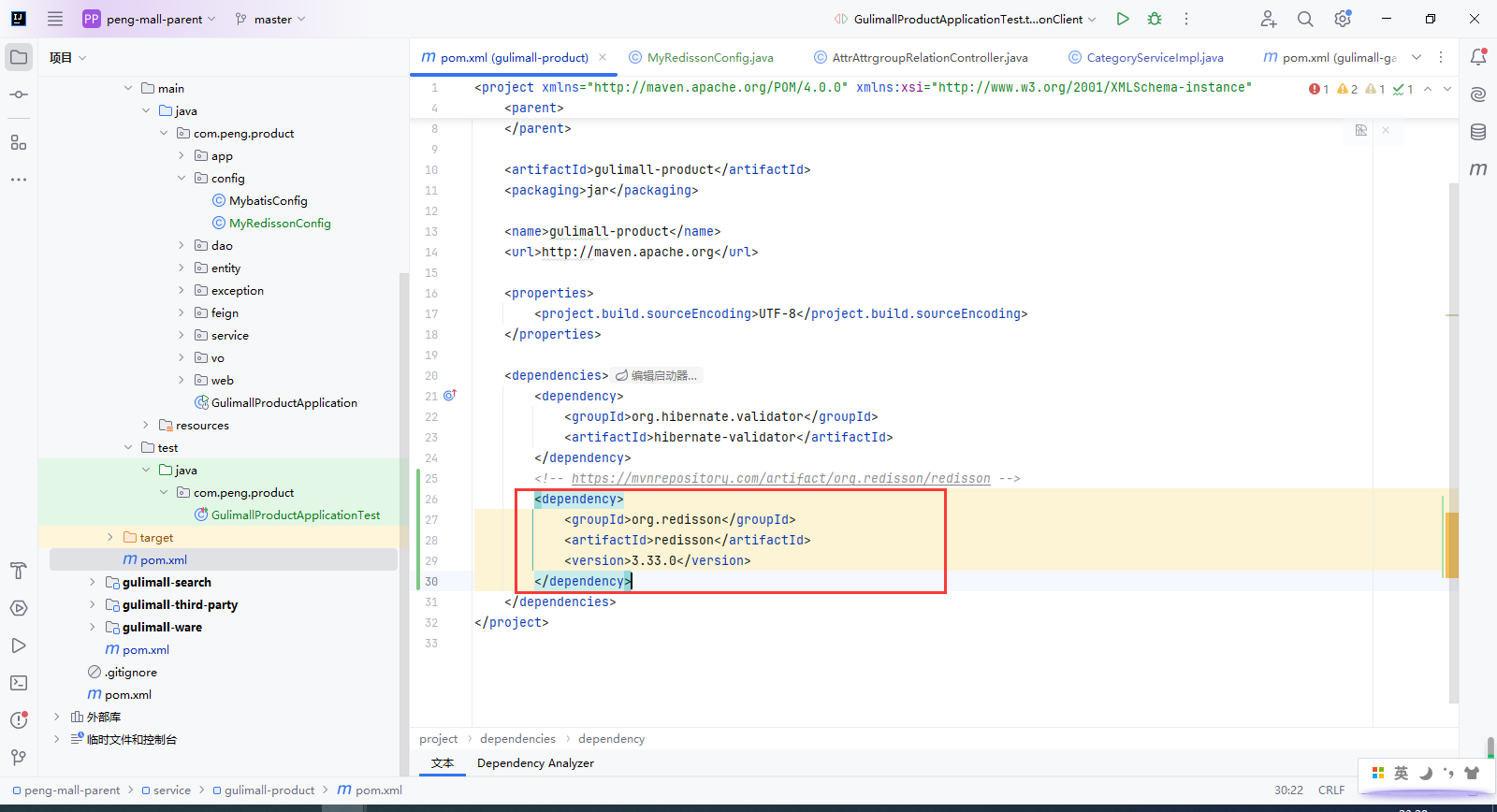
Task: Collapse the config package
Action: pos(182,178)
